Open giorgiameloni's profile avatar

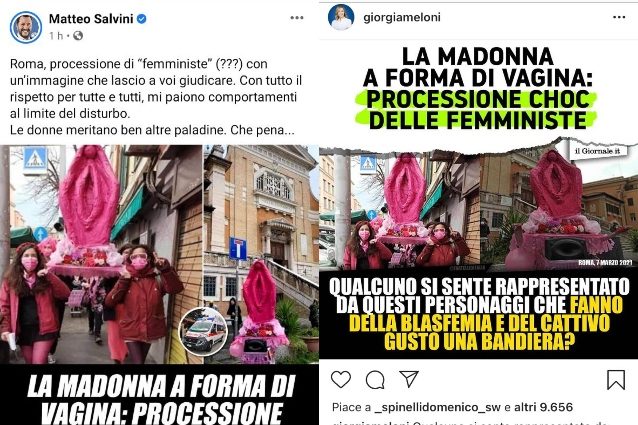[341, 17]
